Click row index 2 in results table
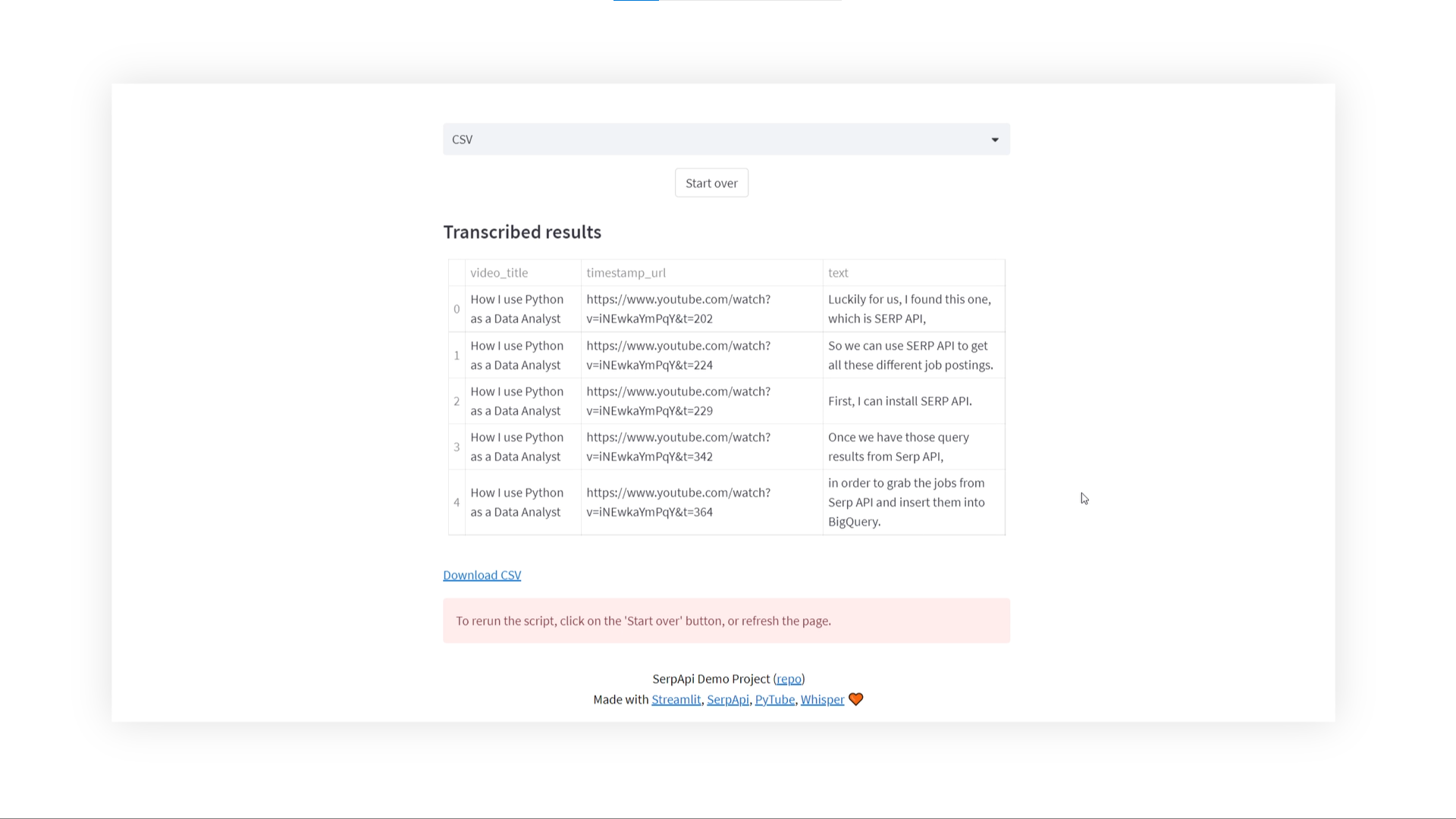 (x=457, y=401)
